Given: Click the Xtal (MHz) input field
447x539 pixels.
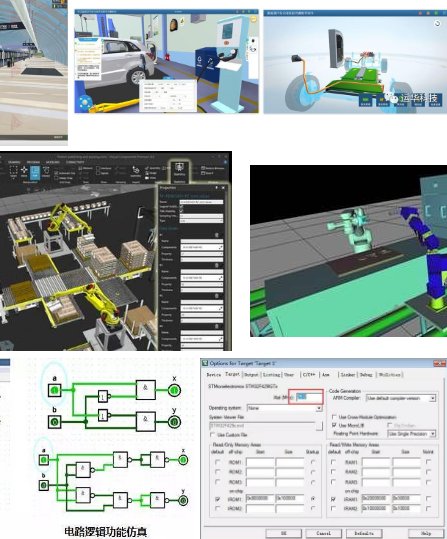Looking at the screenshot, I should click(x=309, y=397).
